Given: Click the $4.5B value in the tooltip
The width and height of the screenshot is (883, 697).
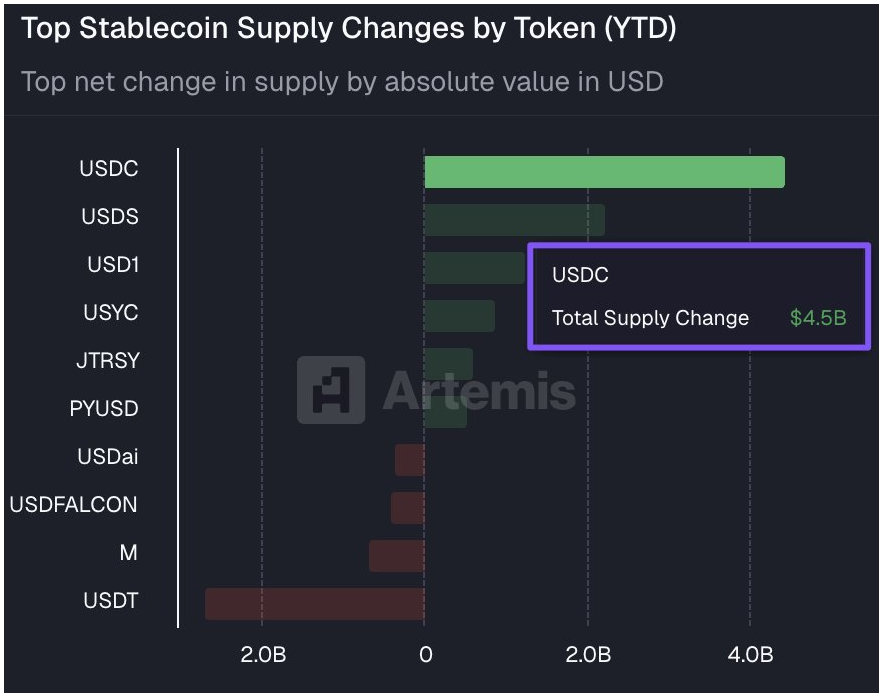Looking at the screenshot, I should pyautogui.click(x=818, y=318).
